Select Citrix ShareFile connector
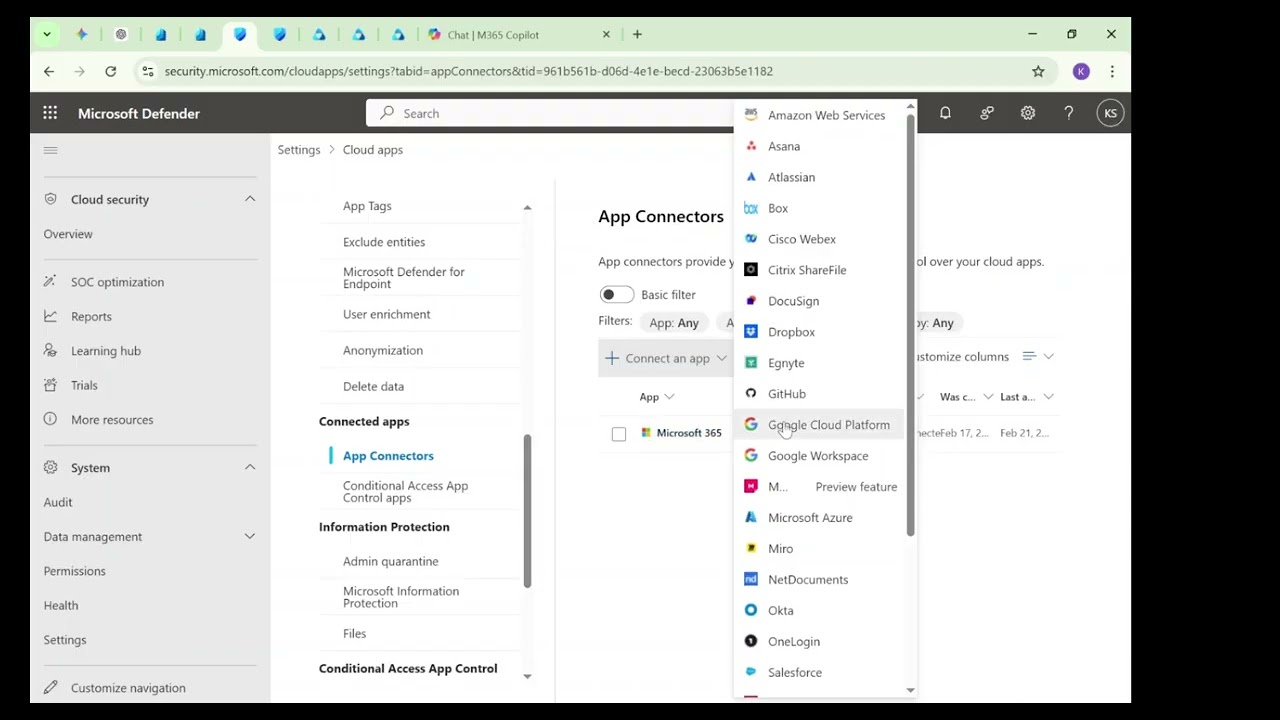This screenshot has width=1280, height=720. [818, 270]
